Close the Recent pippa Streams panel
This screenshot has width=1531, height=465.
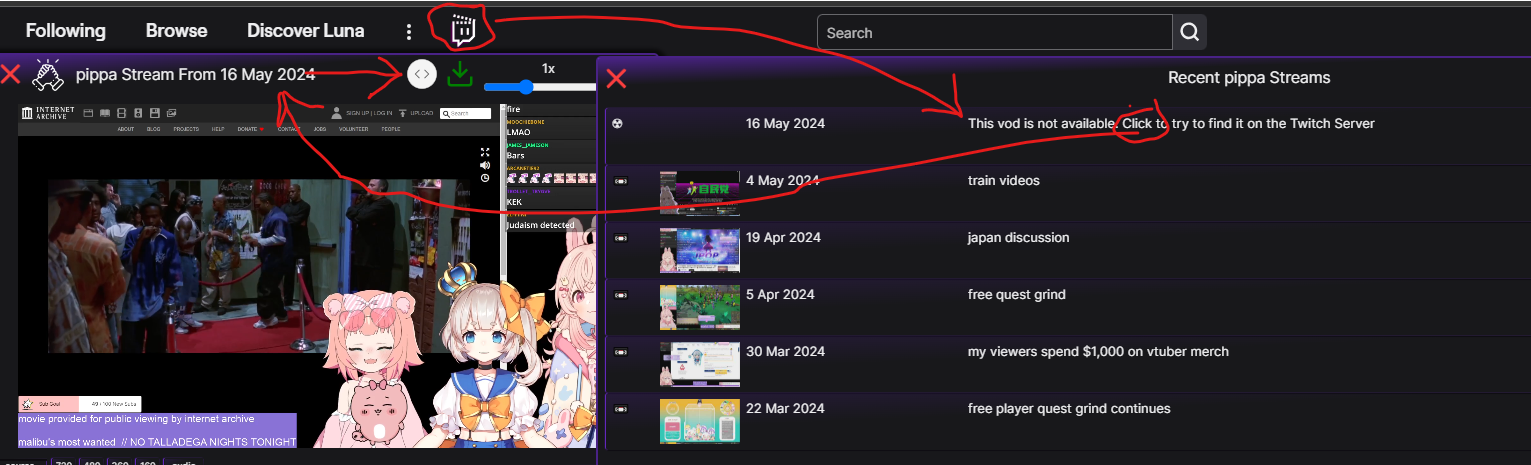[617, 78]
